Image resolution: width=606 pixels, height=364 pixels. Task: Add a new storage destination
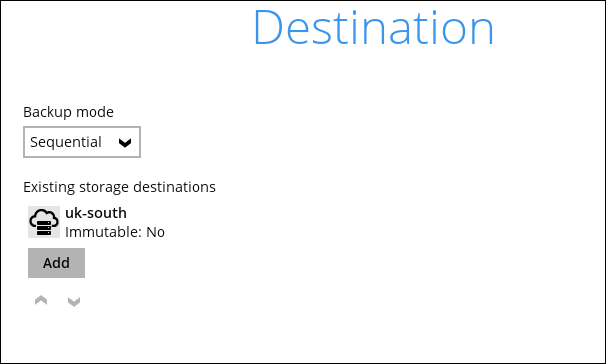click(56, 263)
